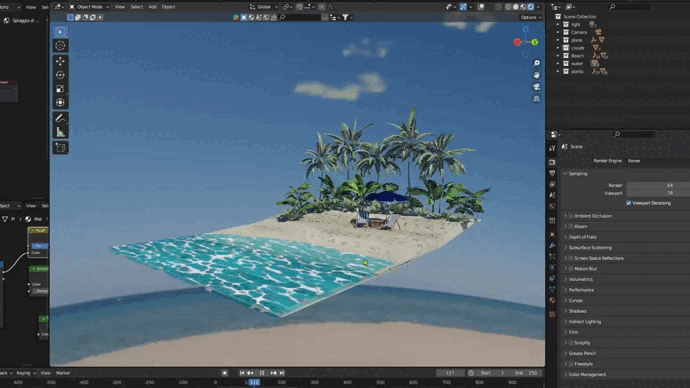Open the Render properties tab icon

[x=552, y=162]
